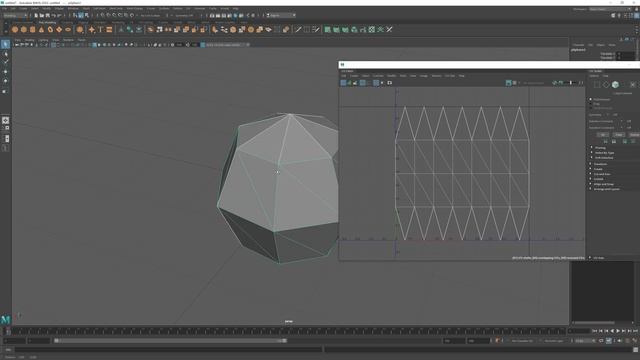Choose the Select tool in the toolbox
The image size is (640, 360).
click(5, 44)
